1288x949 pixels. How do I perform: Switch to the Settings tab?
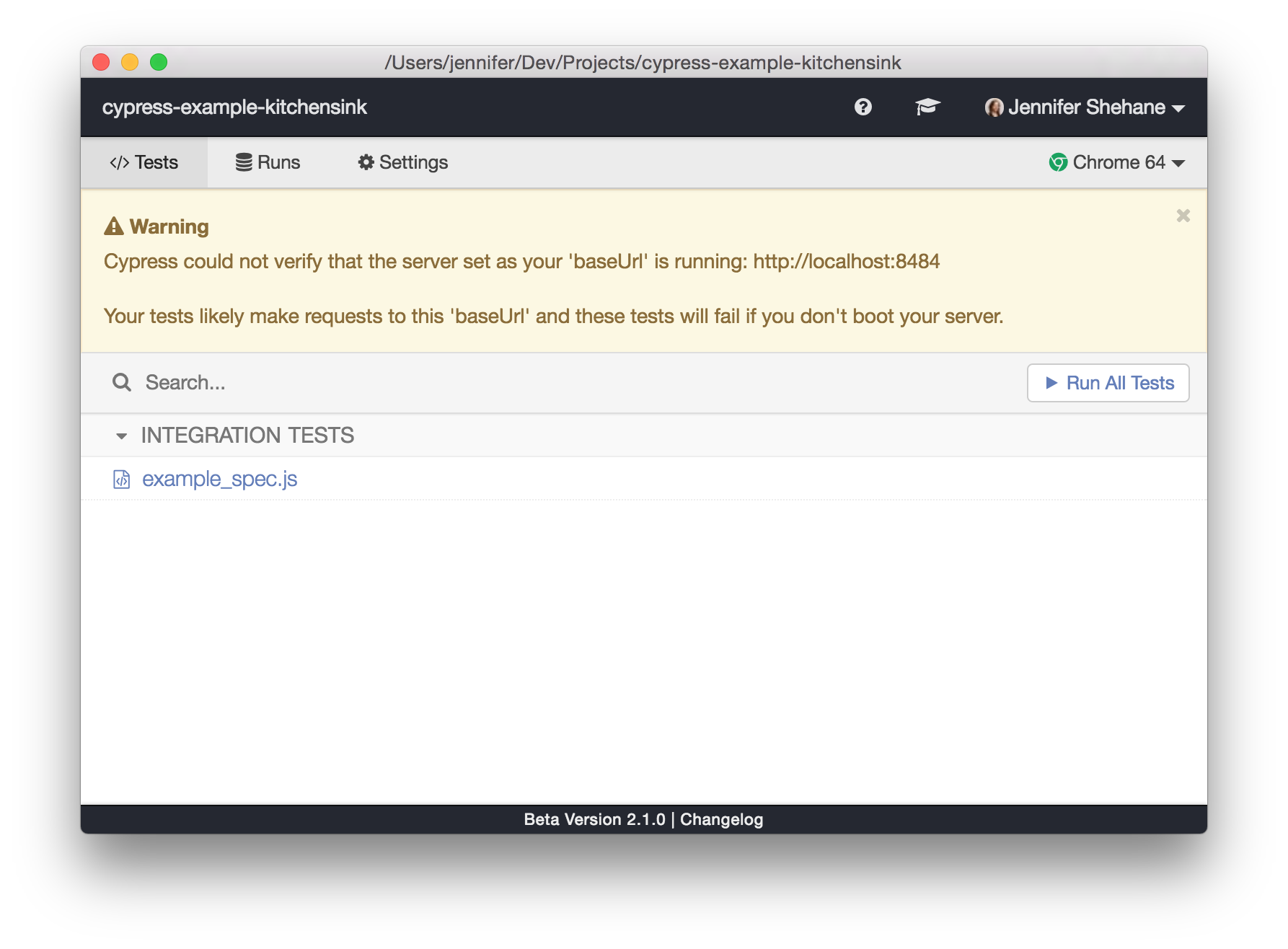402,162
